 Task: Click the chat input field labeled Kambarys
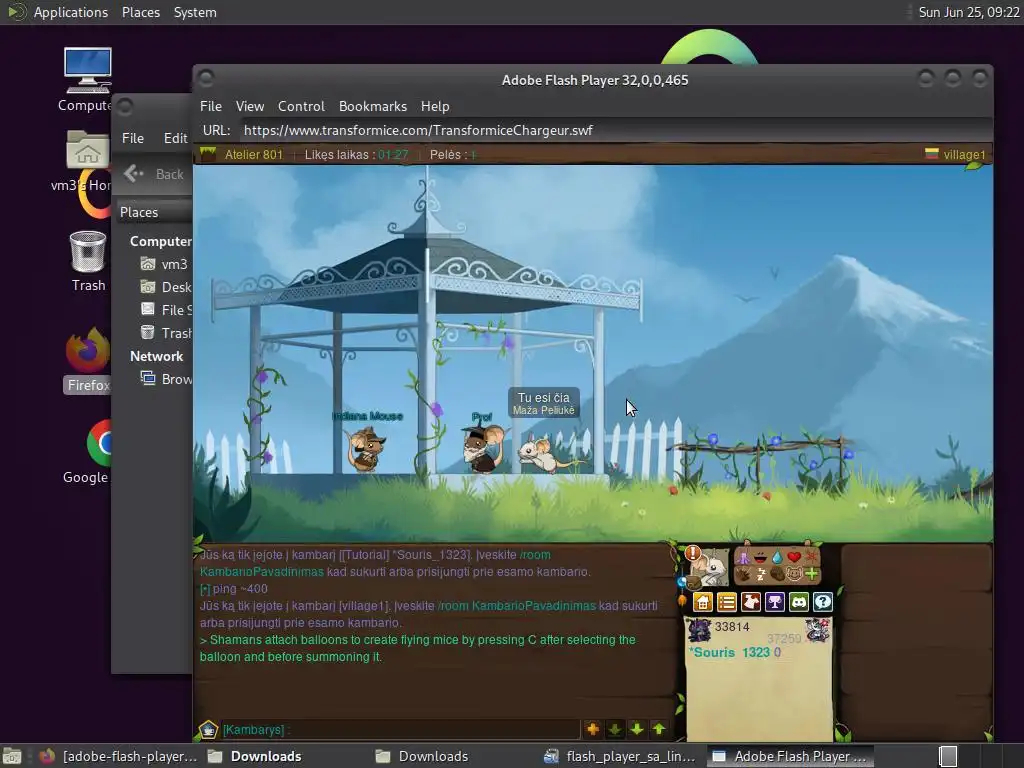pyautogui.click(x=400, y=729)
